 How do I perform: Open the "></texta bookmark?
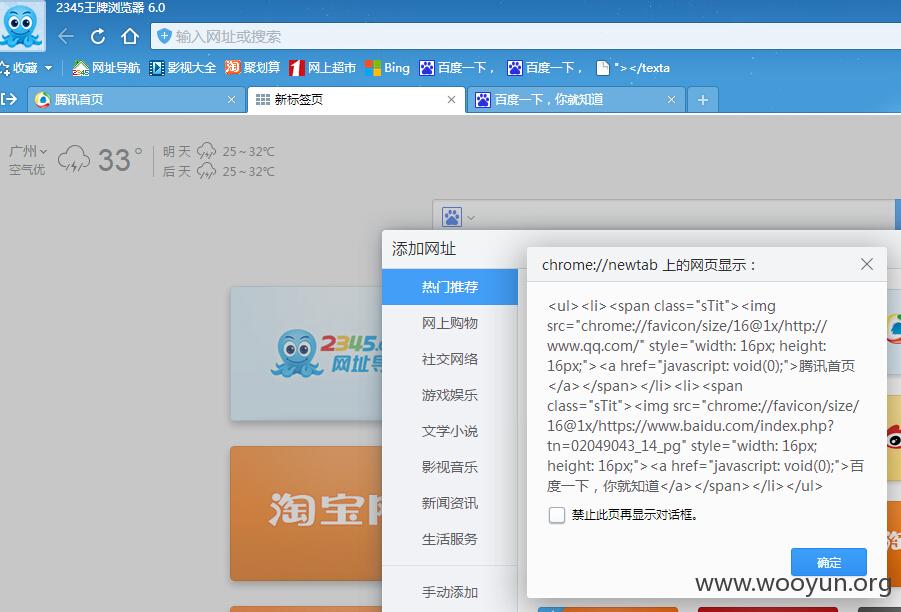click(x=633, y=68)
